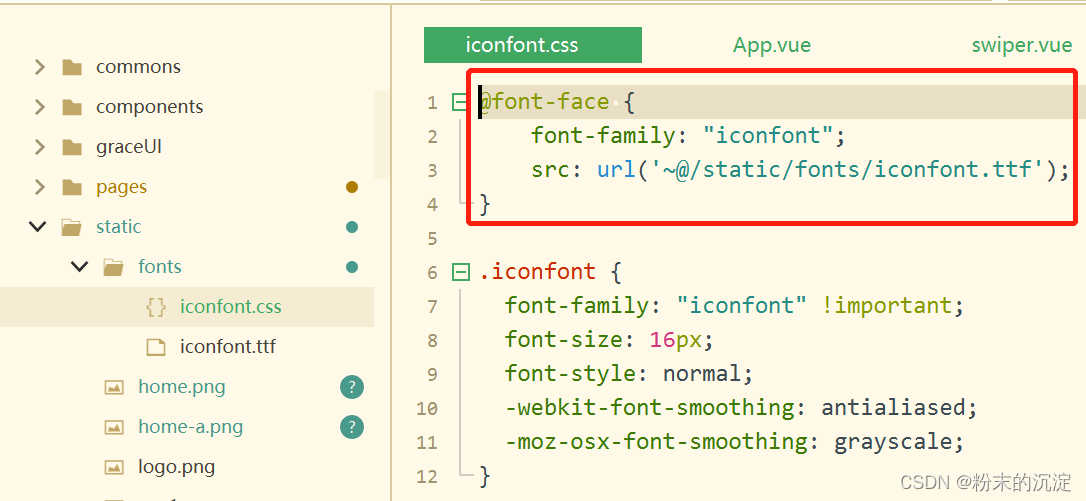This screenshot has width=1086, height=501.
Task: Open logo.png in the file tree
Action: click(177, 467)
